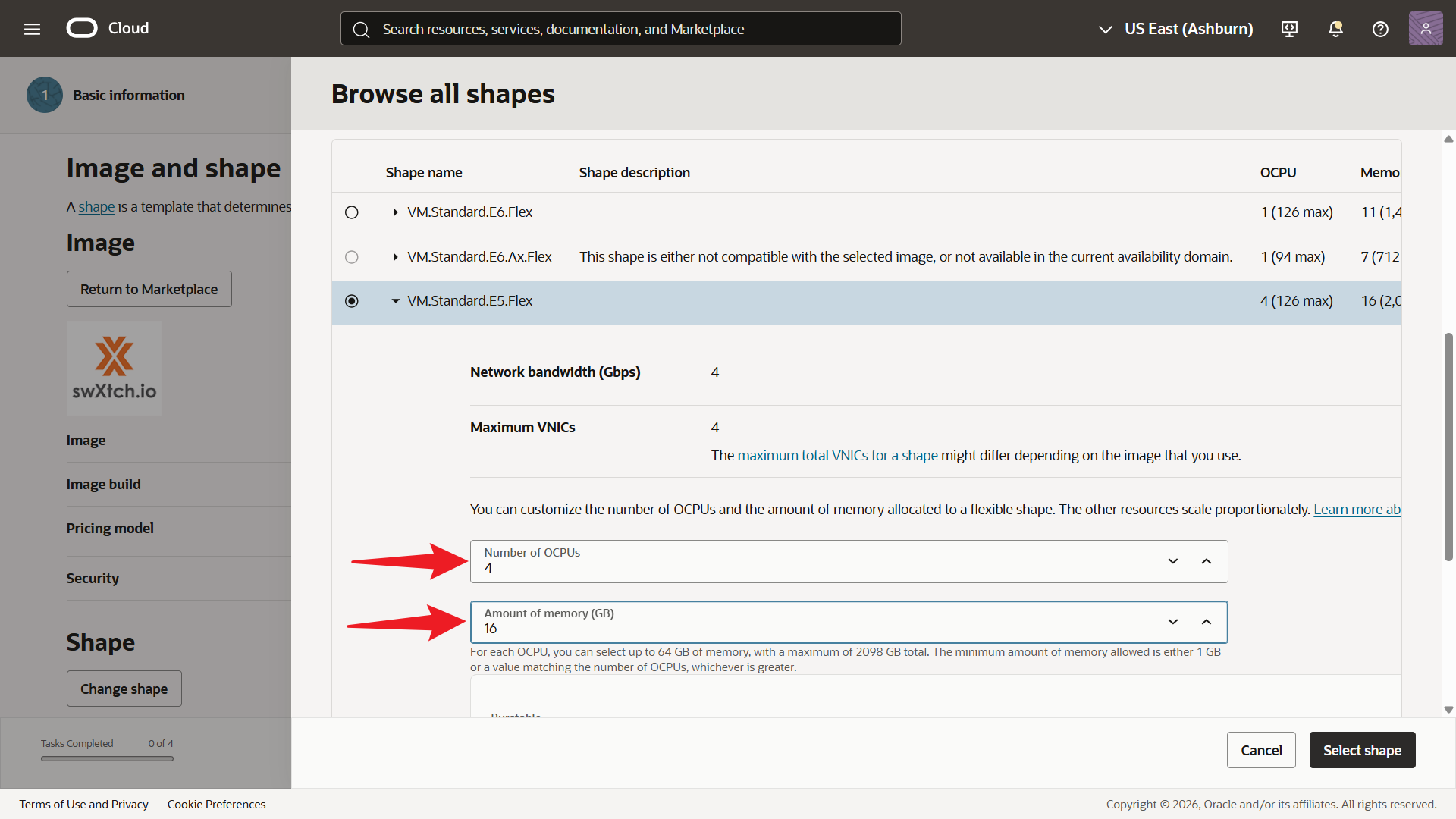Open the notifications bell
Image resolution: width=1456 pixels, height=819 pixels.
(x=1335, y=29)
